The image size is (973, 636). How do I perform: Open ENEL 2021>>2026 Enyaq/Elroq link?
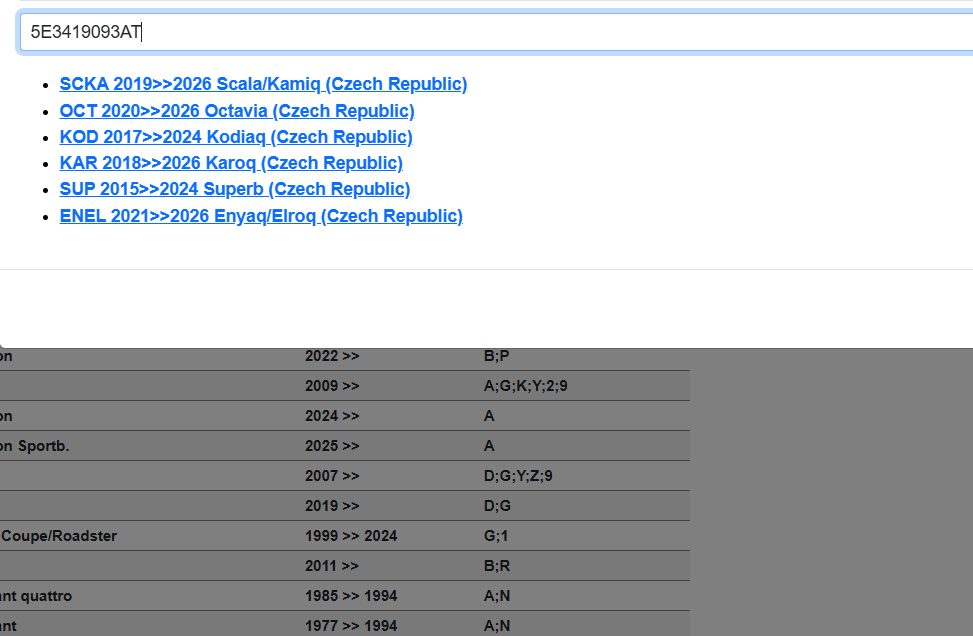(261, 216)
